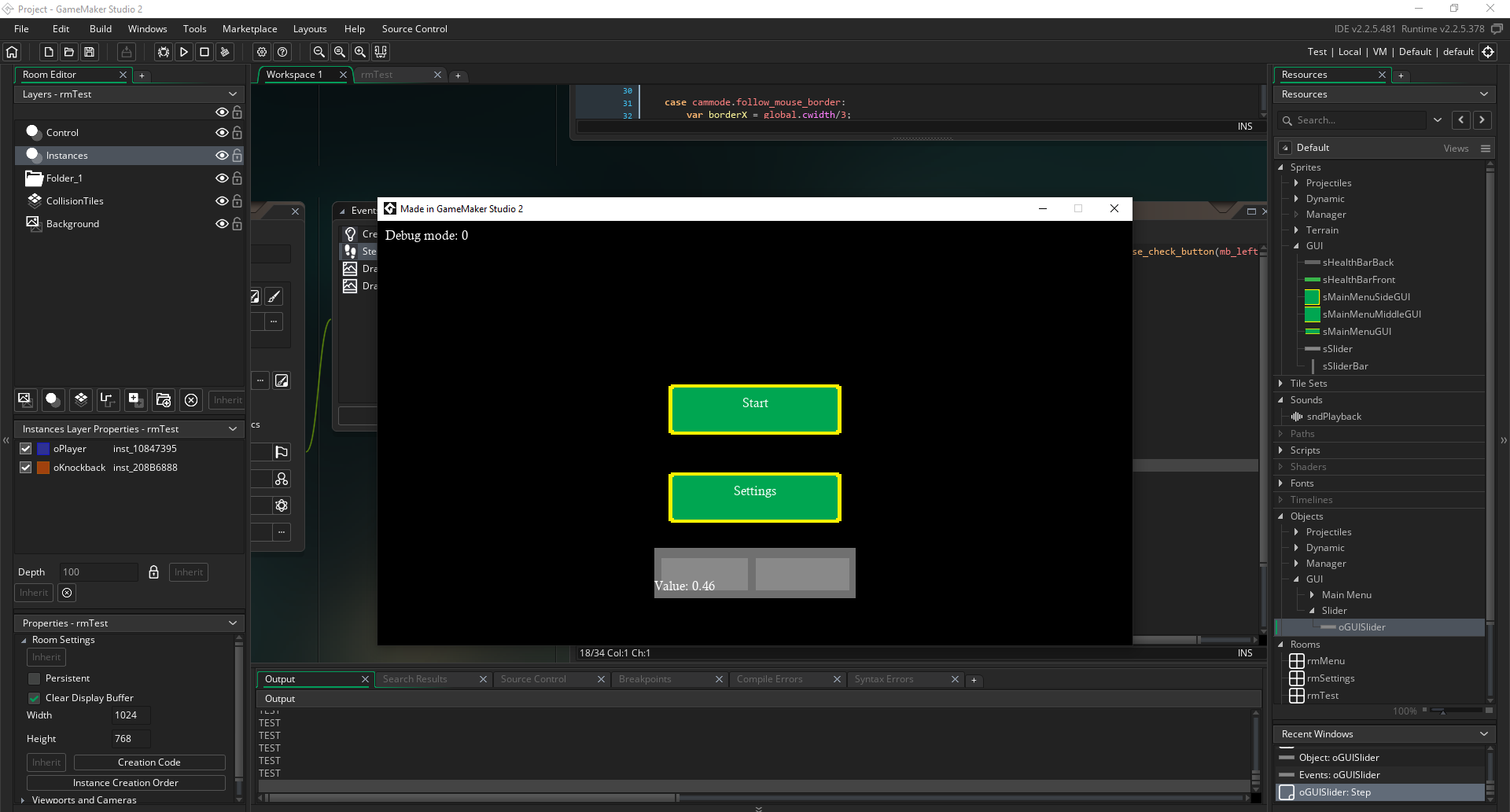The width and height of the screenshot is (1510, 812).
Task: Open the room Creation Code button
Action: (149, 762)
